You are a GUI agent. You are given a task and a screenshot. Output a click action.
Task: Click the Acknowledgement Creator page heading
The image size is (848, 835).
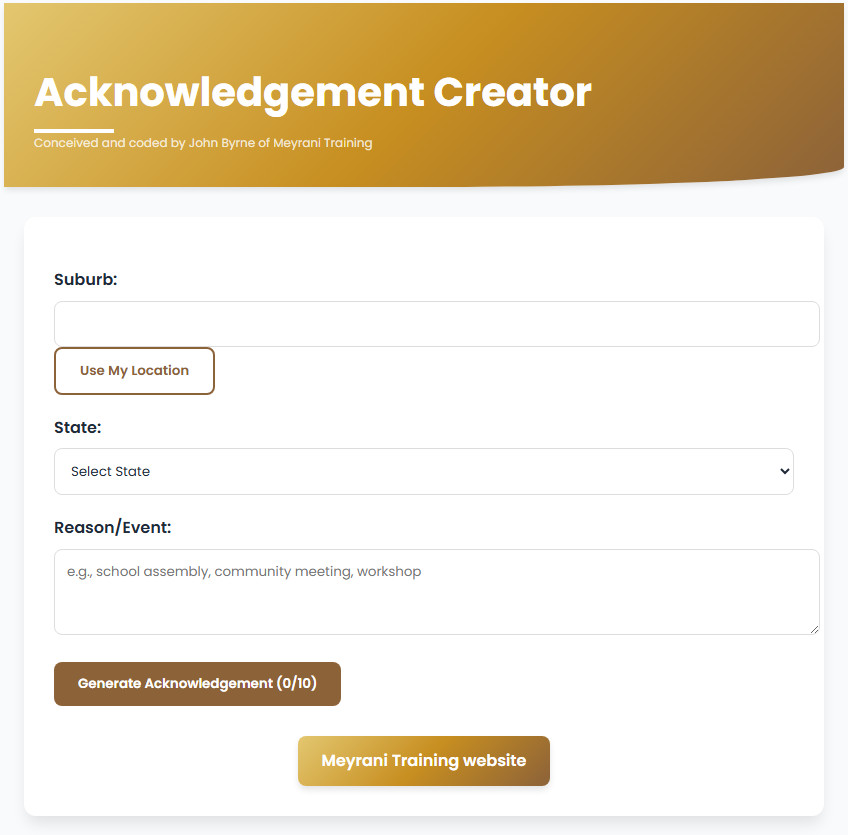pyautogui.click(x=312, y=92)
